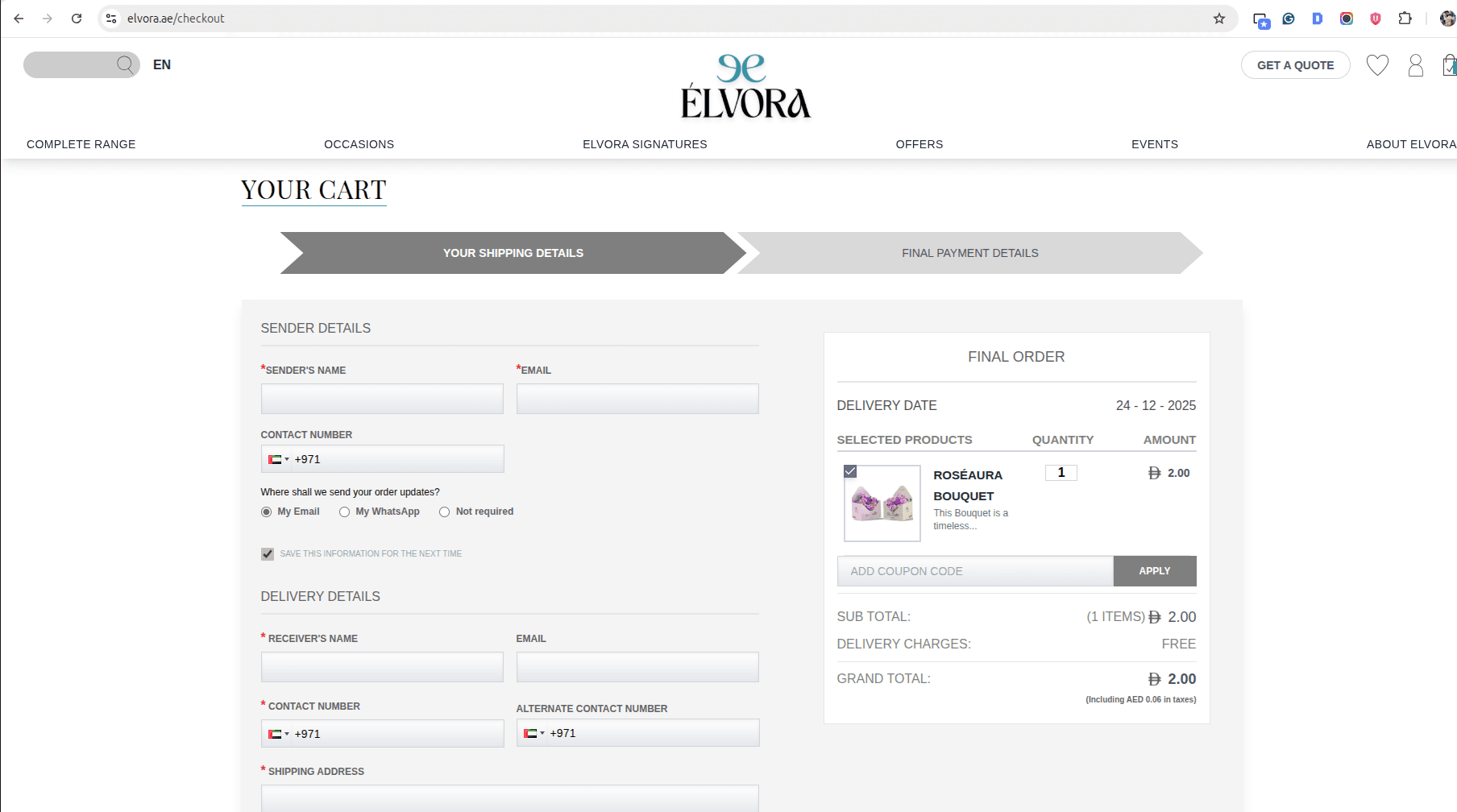The height and width of the screenshot is (812, 1457).
Task: Open alternate contact number country selector
Action: coord(533,733)
